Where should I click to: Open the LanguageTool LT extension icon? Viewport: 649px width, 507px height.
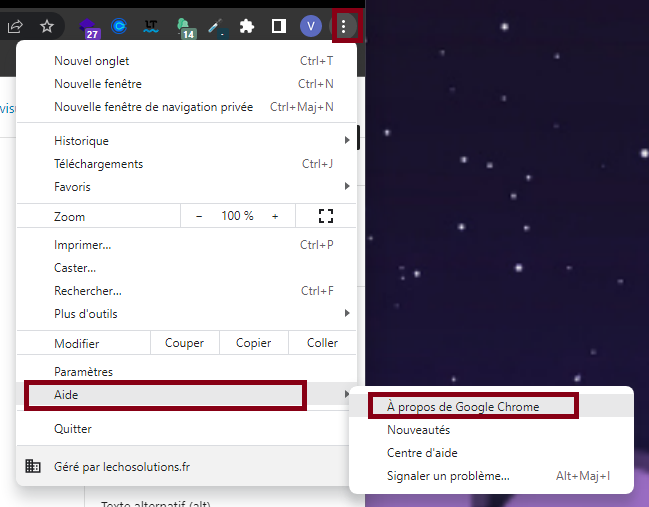pos(151,26)
